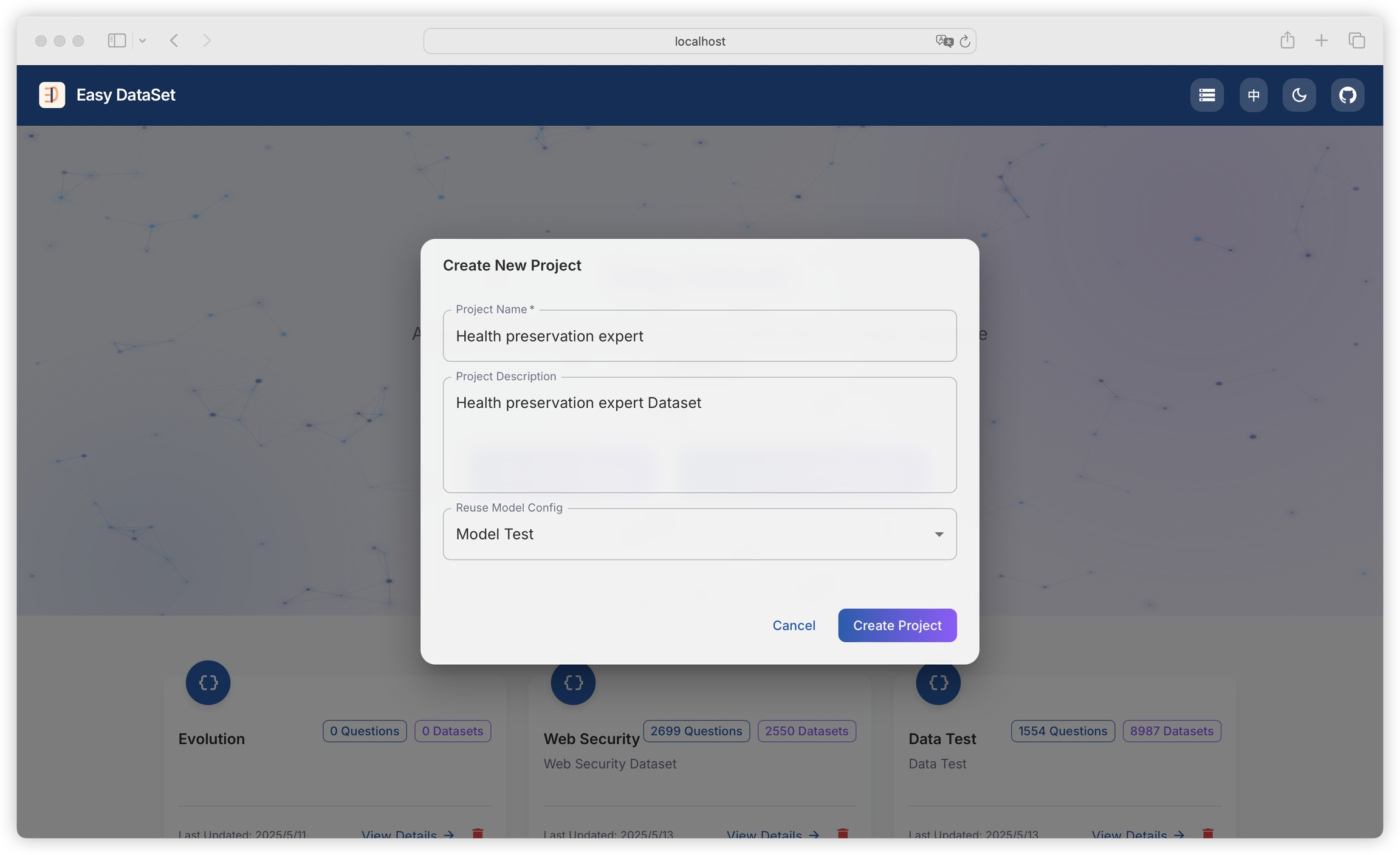Image resolution: width=1400 pixels, height=855 pixels.
Task: Open the list menu icon in header
Action: click(1207, 95)
